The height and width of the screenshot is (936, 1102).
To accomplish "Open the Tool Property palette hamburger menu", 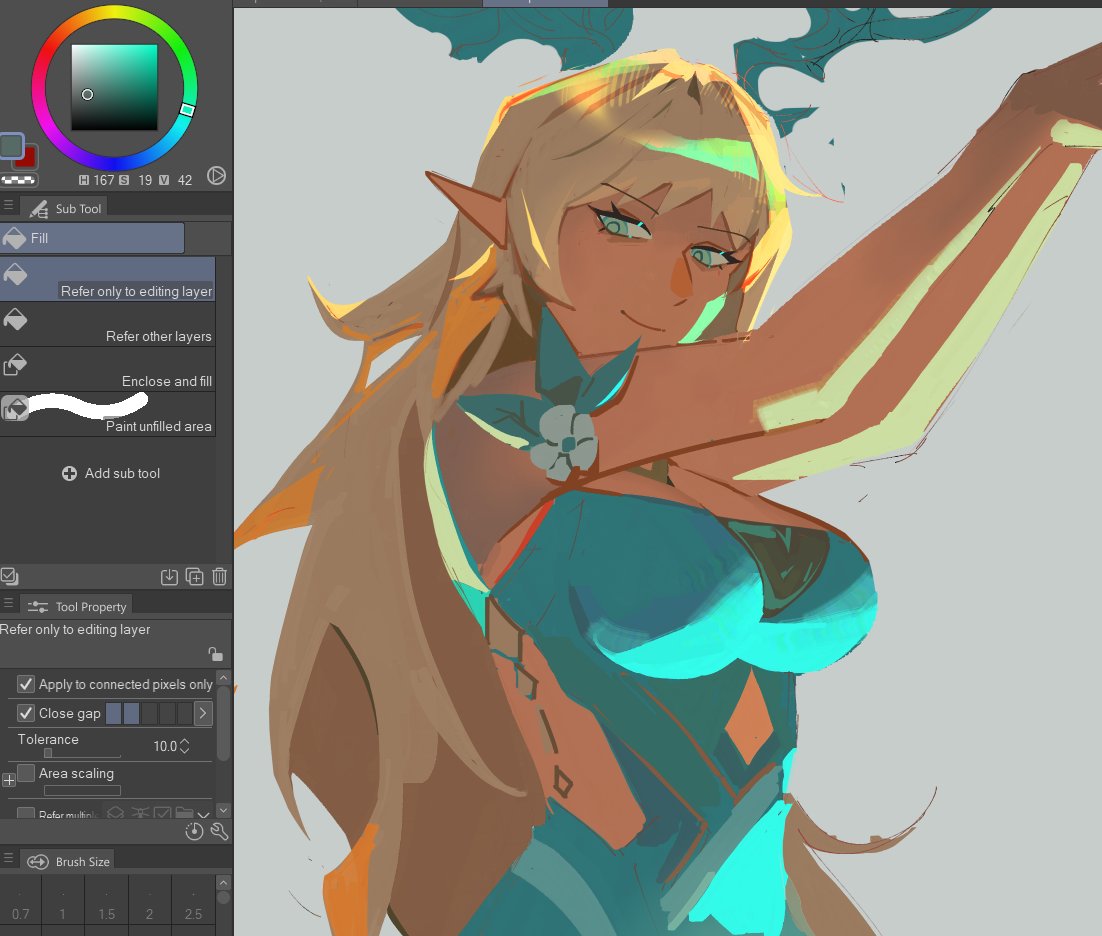I will (x=8, y=603).
